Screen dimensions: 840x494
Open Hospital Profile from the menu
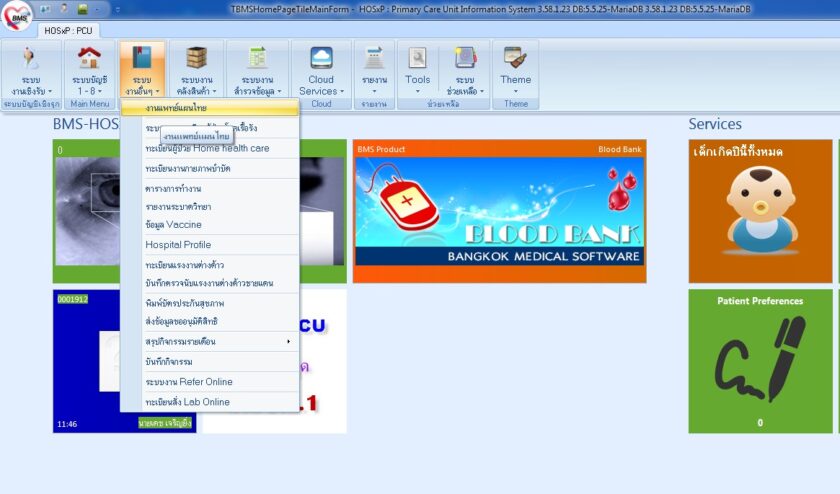[x=210, y=245]
